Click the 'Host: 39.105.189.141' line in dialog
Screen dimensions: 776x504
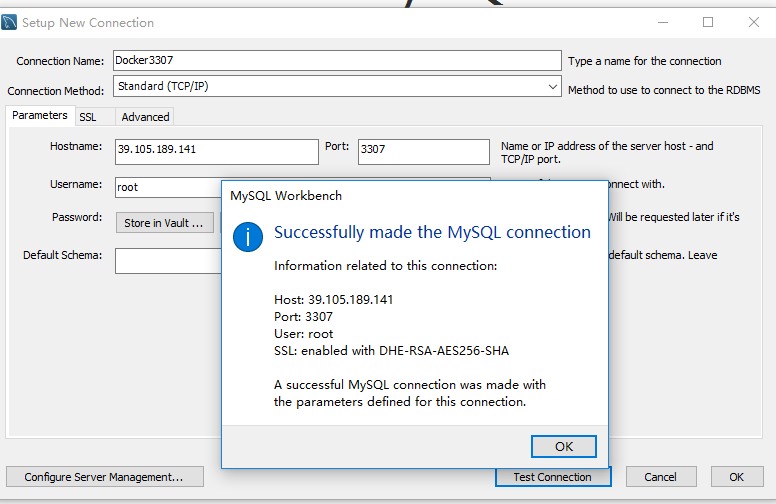click(334, 300)
